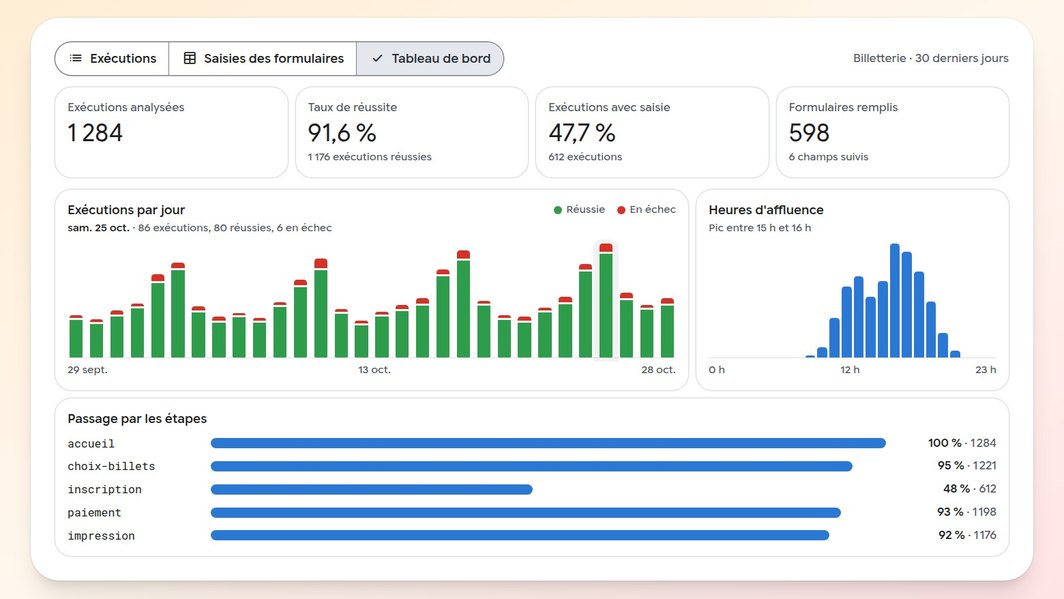Open the Exécutions avec saisie card
This screenshot has width=1064, height=599.
click(652, 132)
